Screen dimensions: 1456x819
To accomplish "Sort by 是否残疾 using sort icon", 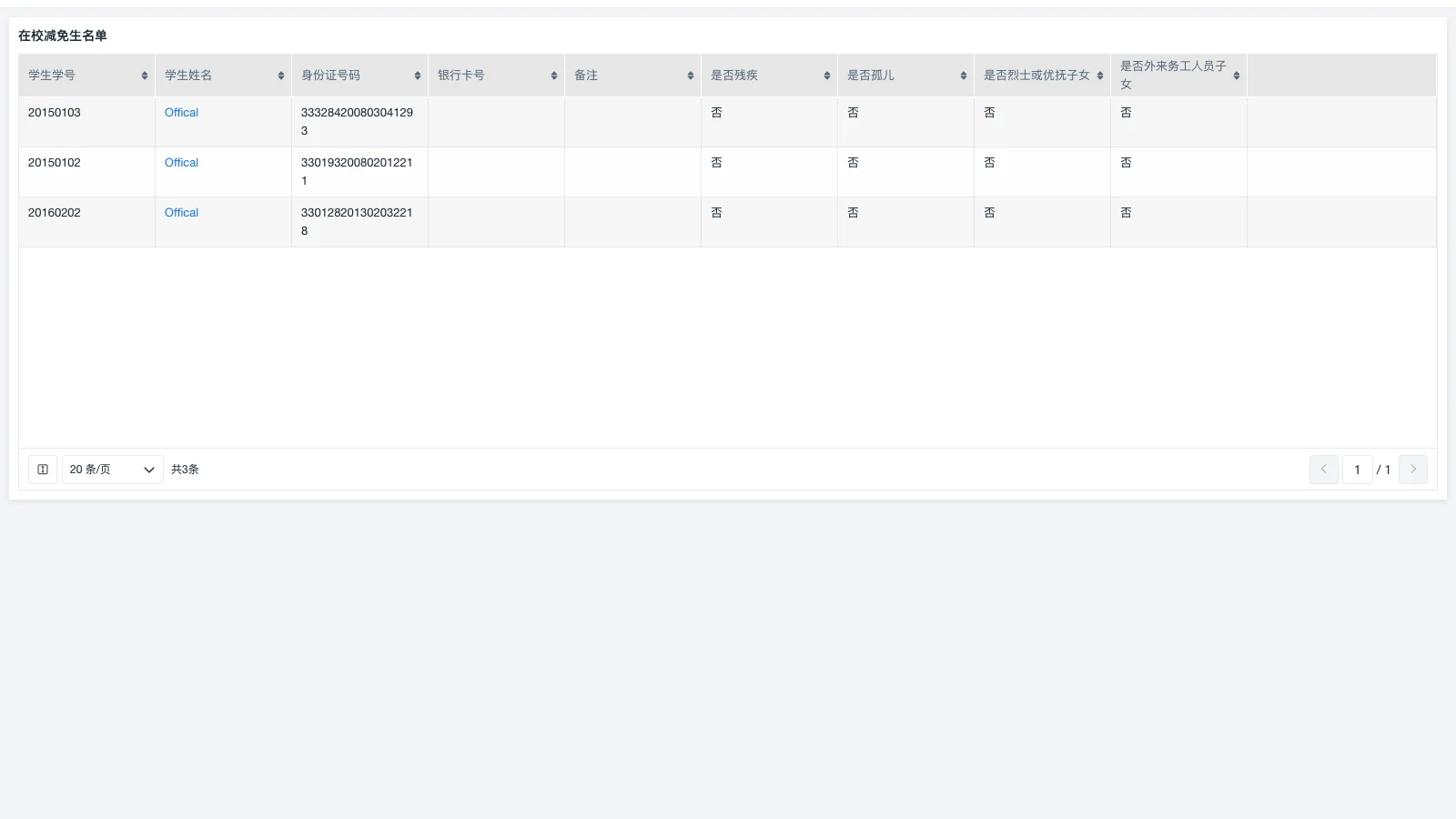I will 827,76.
